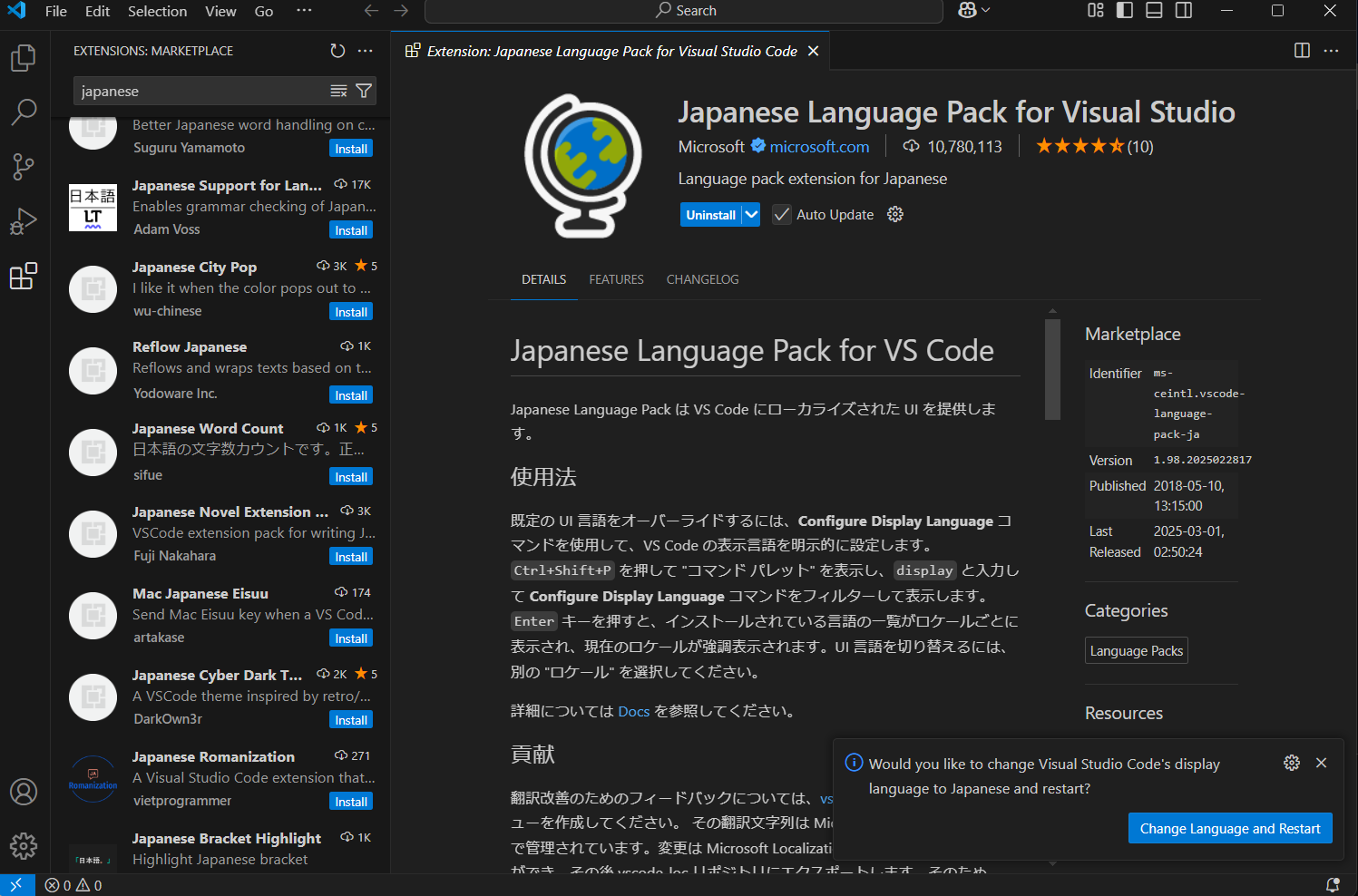This screenshot has width=1358, height=896.
Task: Open the Edit menu
Action: pyautogui.click(x=97, y=11)
